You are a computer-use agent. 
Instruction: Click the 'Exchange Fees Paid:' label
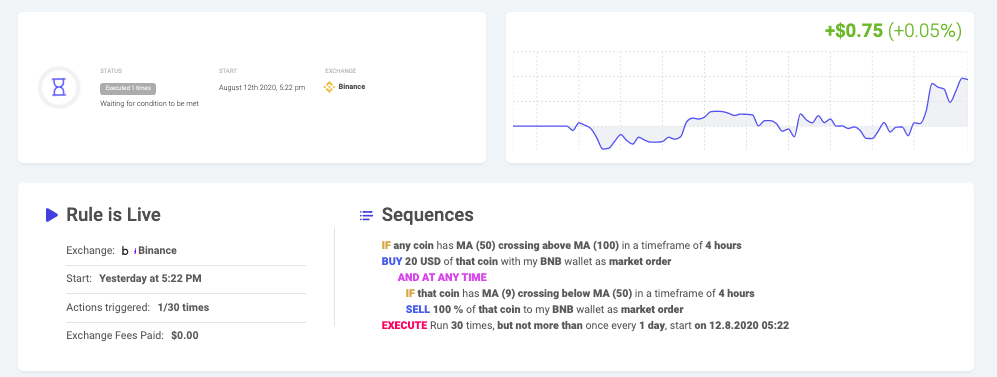click(x=115, y=335)
